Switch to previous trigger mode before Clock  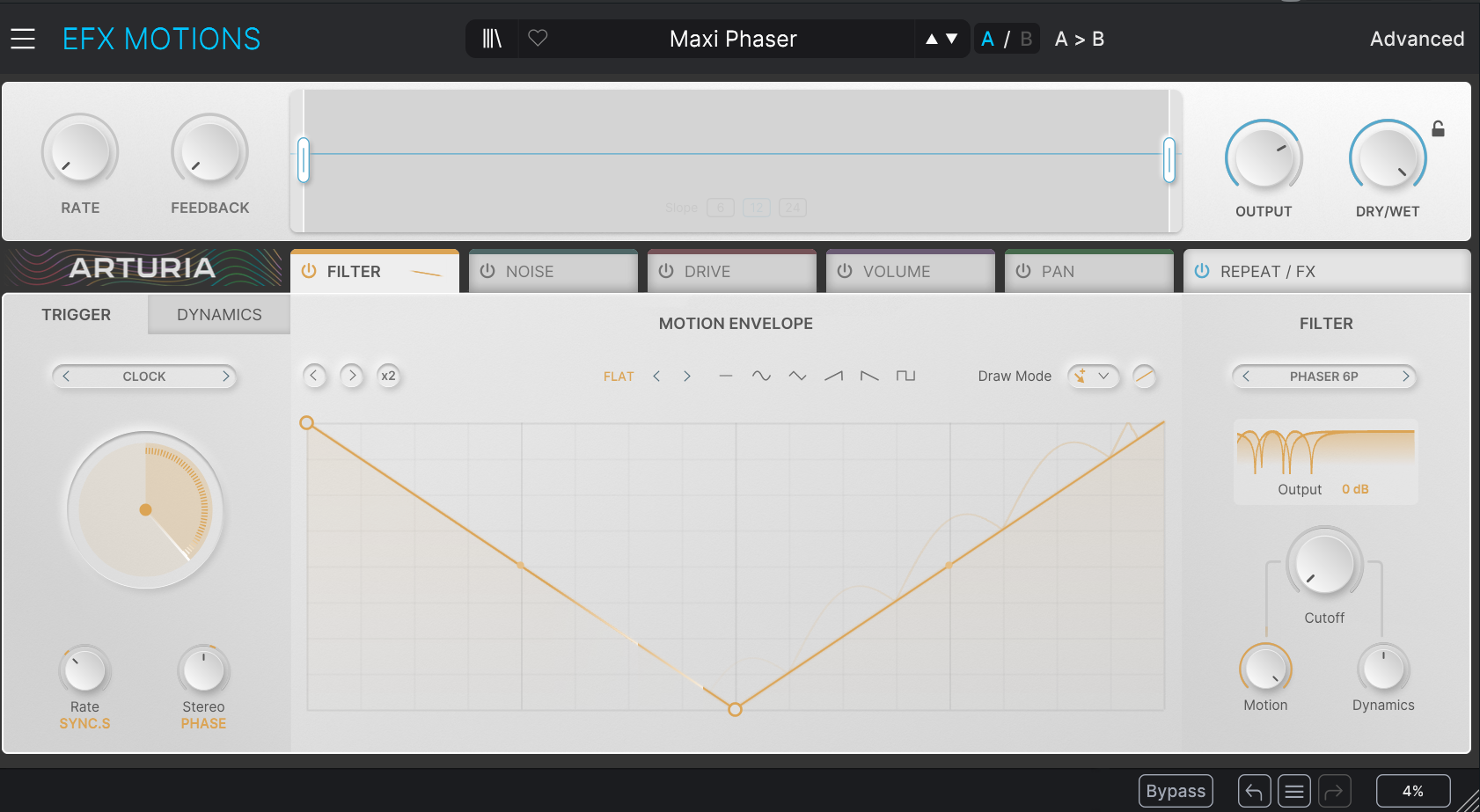[66, 377]
